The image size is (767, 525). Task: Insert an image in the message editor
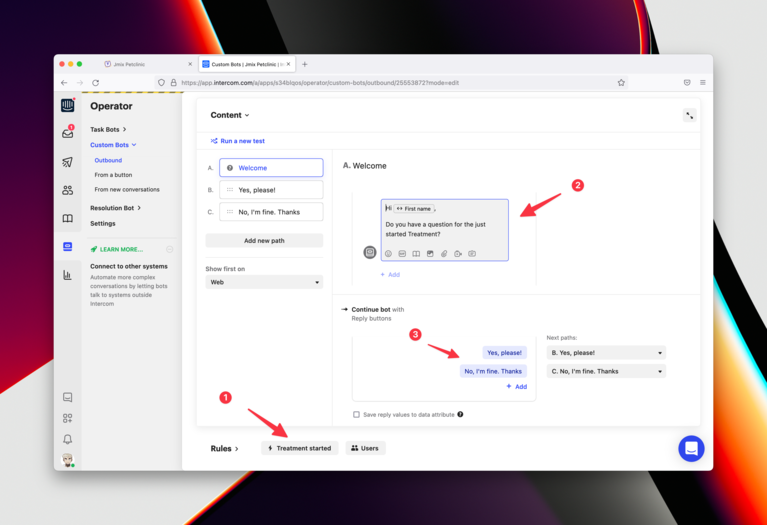click(430, 253)
